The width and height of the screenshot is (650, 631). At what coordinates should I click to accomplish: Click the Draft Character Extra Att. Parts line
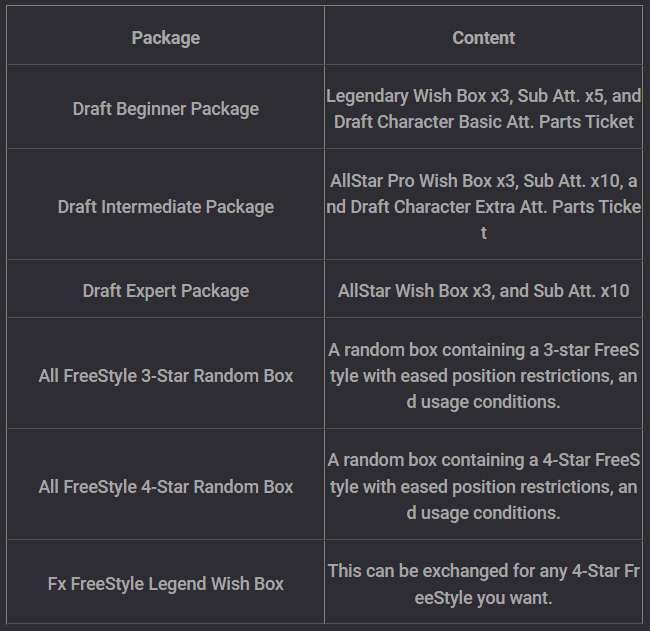pyautogui.click(x=483, y=207)
